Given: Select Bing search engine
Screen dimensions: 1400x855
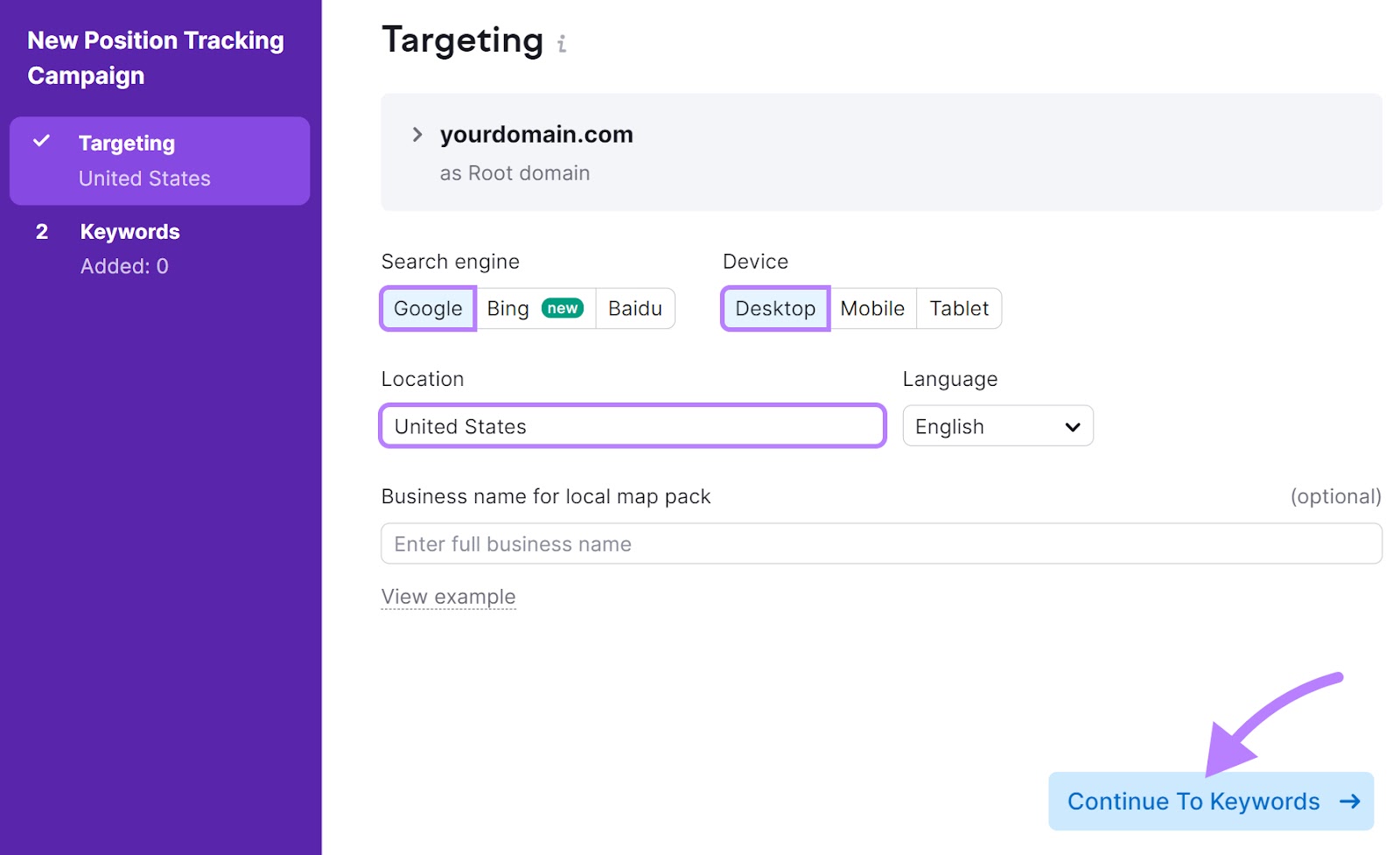Looking at the screenshot, I should [x=535, y=309].
